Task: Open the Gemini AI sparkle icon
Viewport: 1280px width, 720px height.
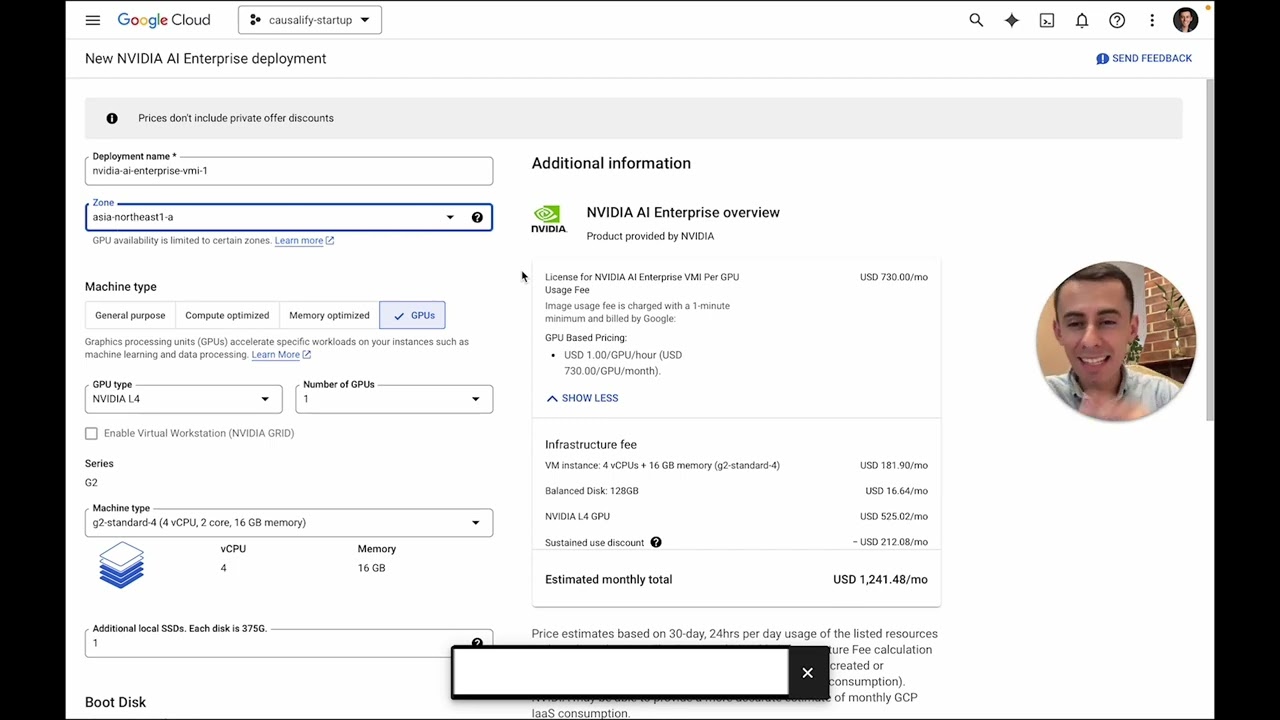Action: tap(1012, 20)
